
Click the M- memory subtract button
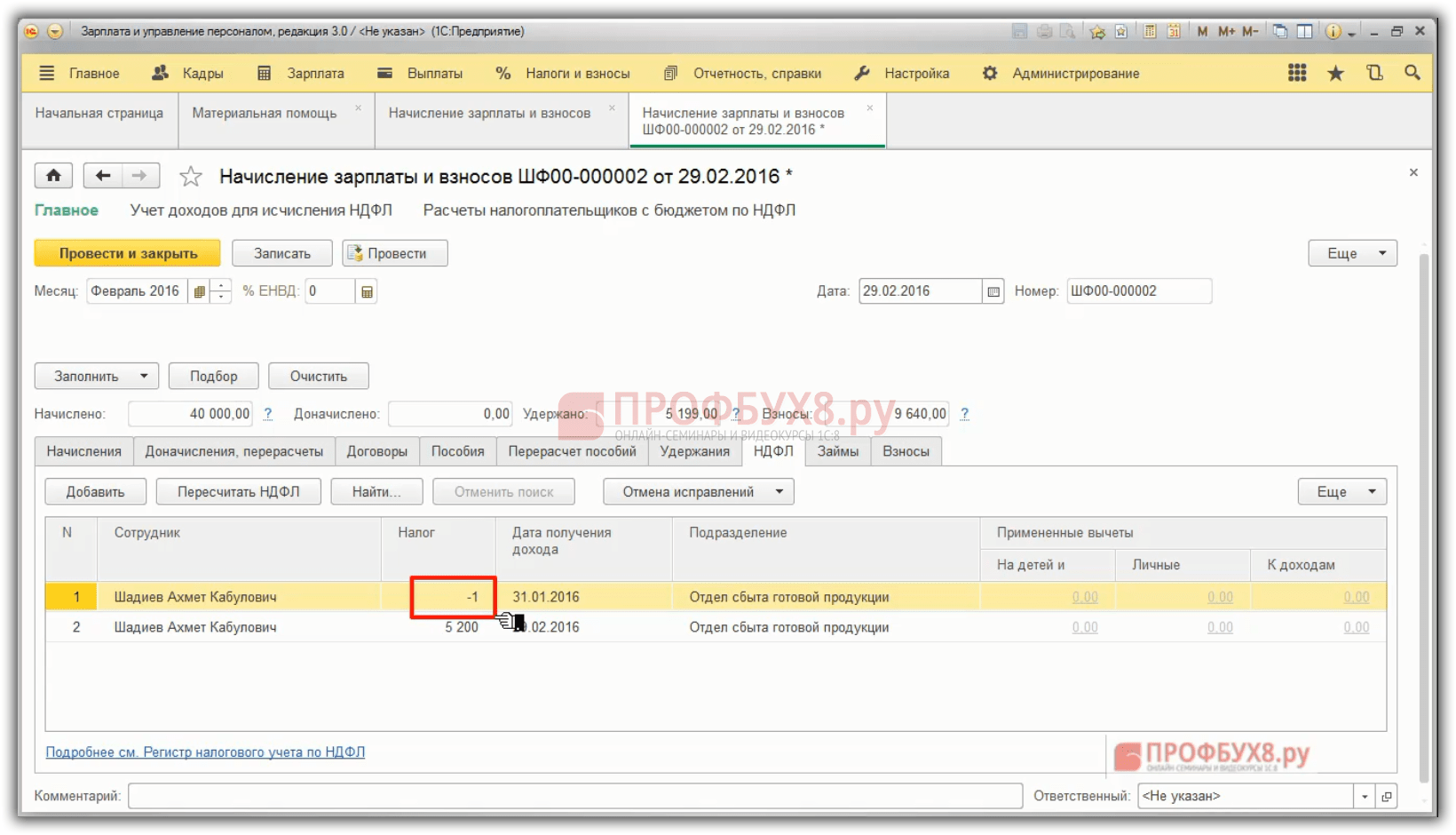point(1250,31)
